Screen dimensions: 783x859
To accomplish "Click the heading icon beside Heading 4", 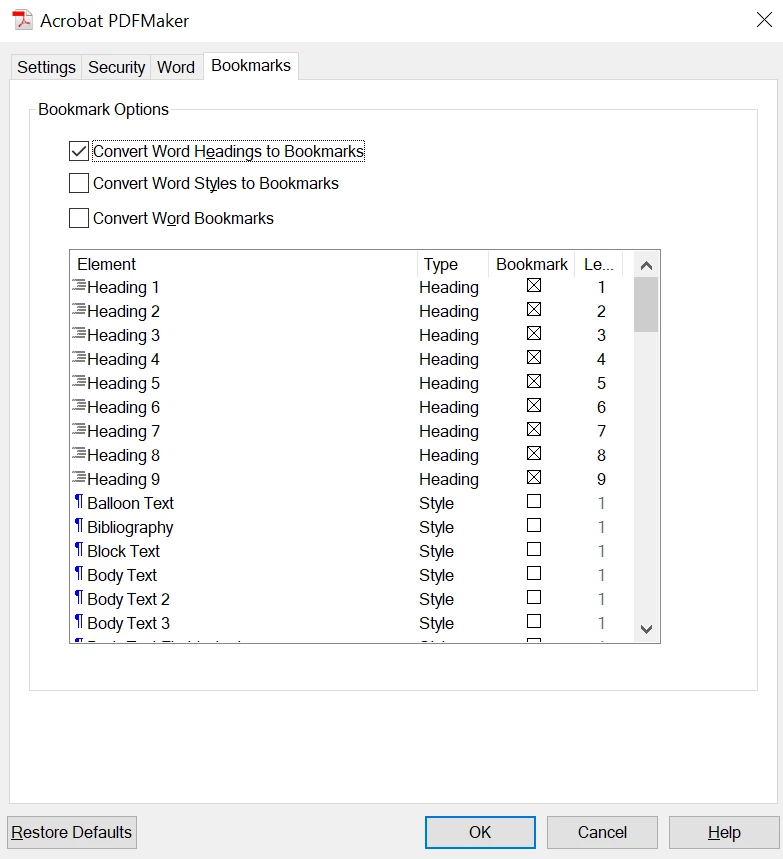I will click(x=79, y=358).
